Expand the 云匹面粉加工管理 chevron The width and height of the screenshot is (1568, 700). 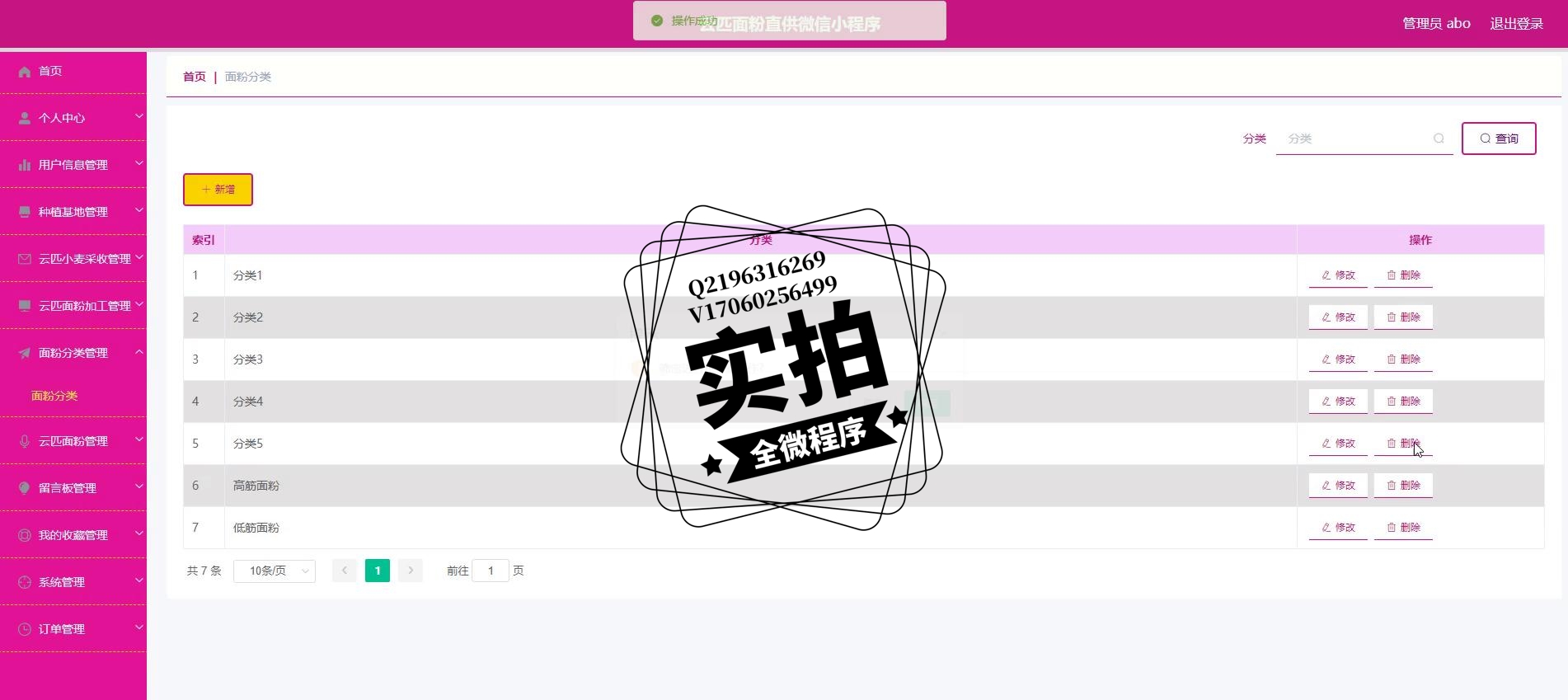[139, 304]
